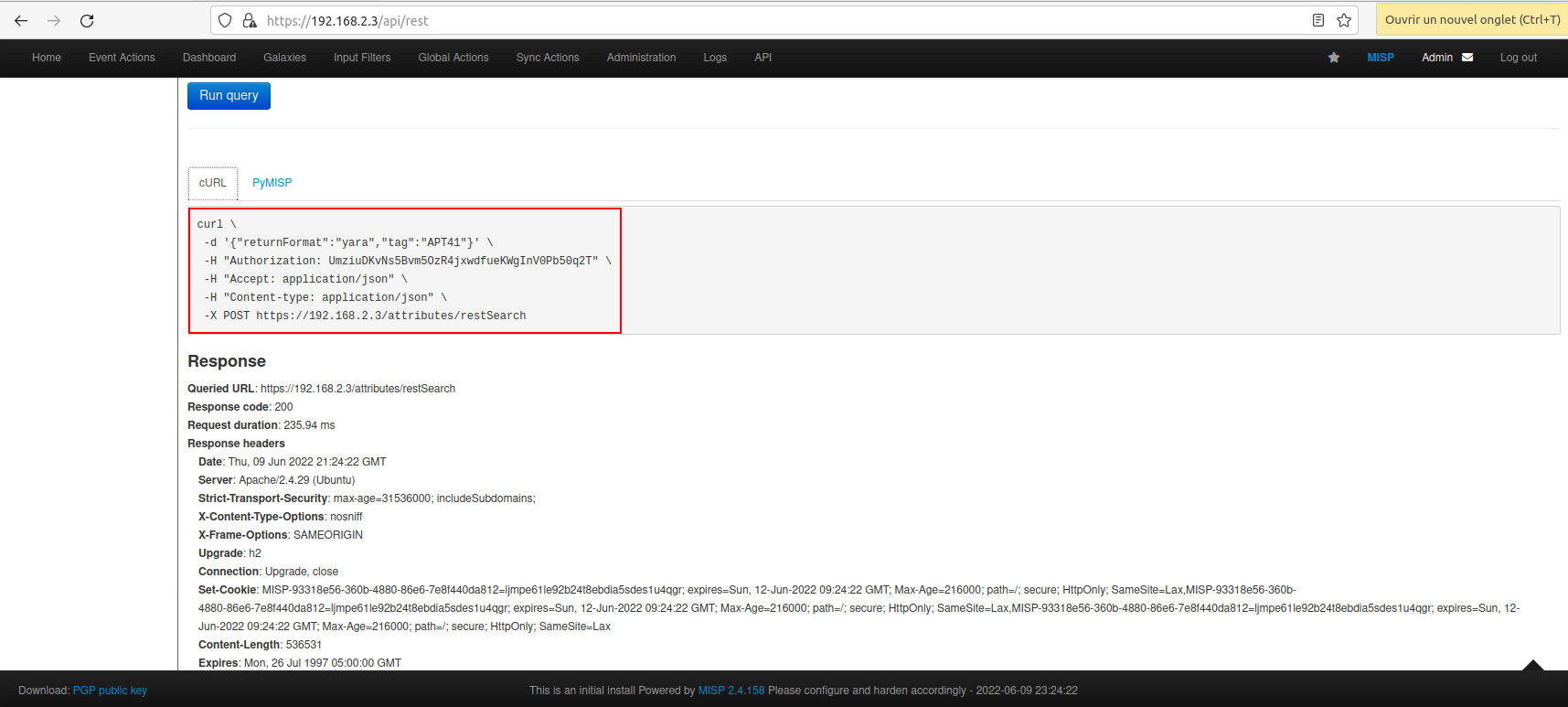Select the cURL tab
The width and height of the screenshot is (1568, 707).
(x=213, y=183)
